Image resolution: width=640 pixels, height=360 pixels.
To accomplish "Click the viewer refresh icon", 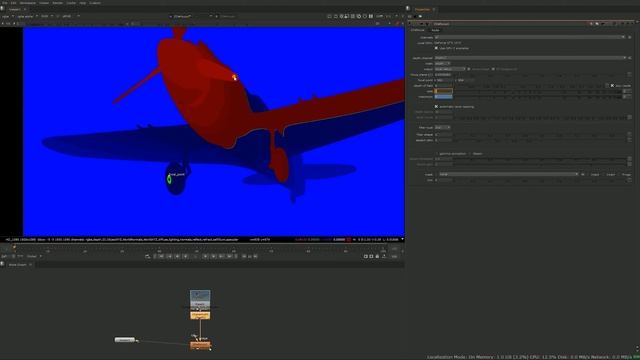I will [x=364, y=16].
